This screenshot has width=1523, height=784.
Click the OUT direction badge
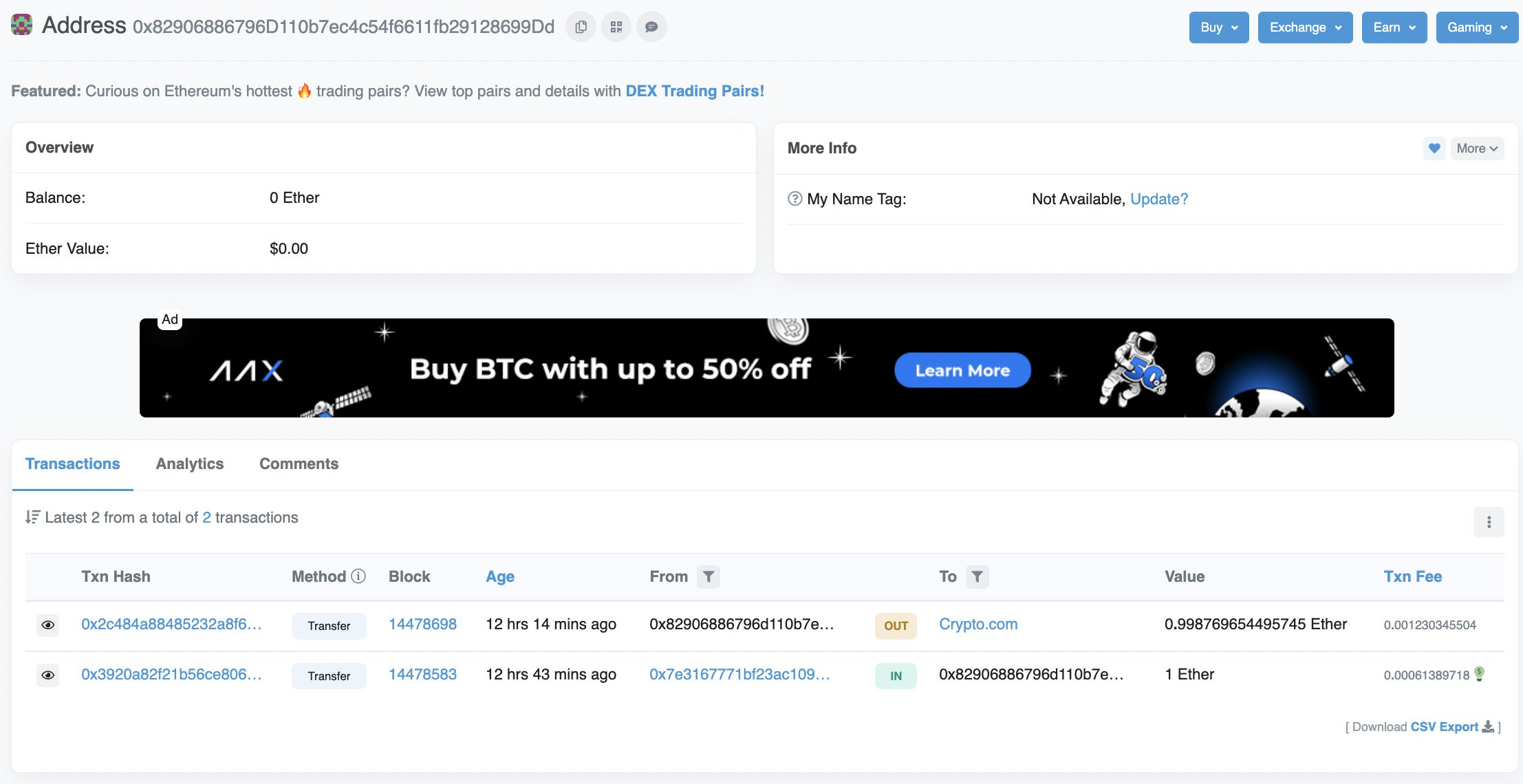point(896,626)
